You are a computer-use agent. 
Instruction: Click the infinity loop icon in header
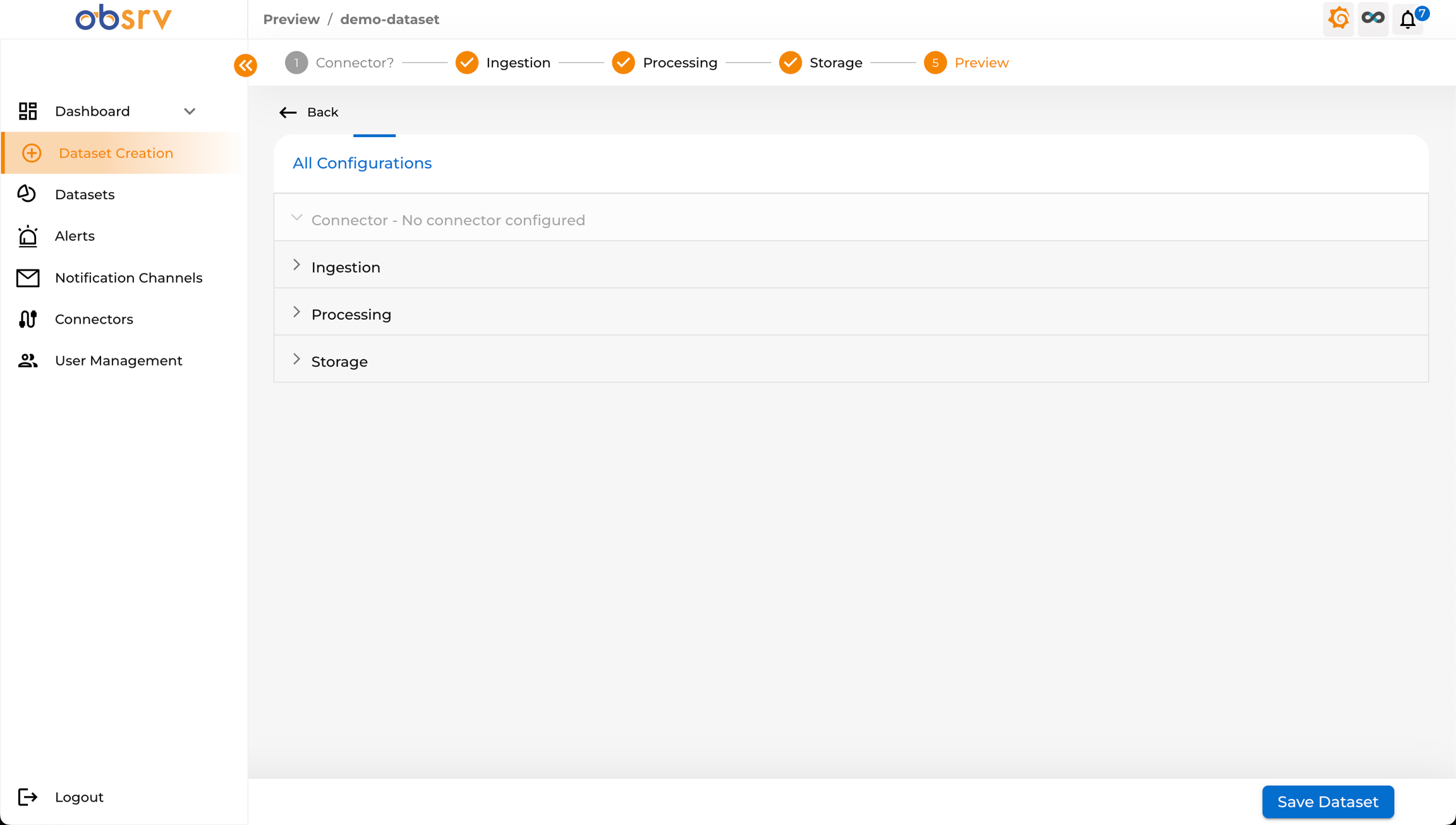[1373, 18]
